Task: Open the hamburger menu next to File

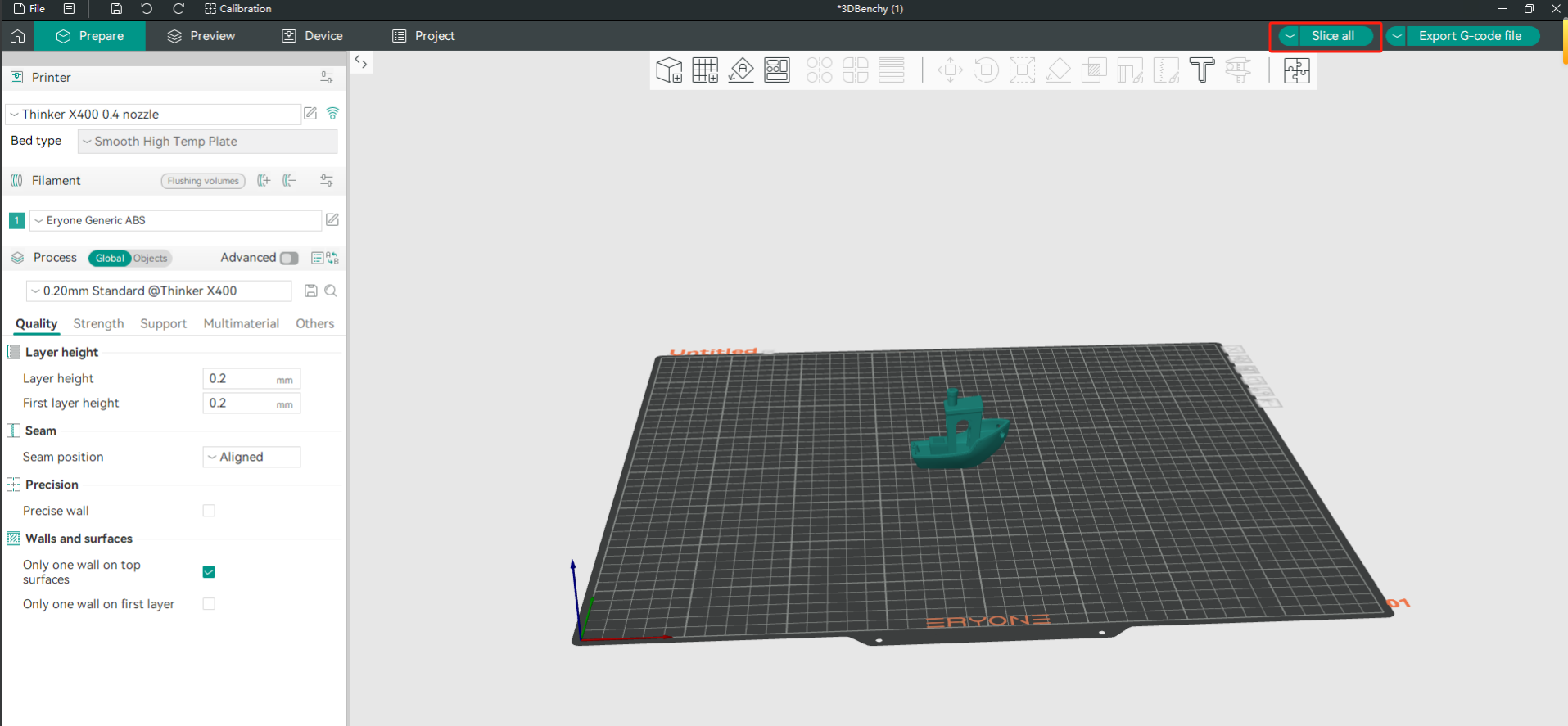Action: [x=69, y=9]
